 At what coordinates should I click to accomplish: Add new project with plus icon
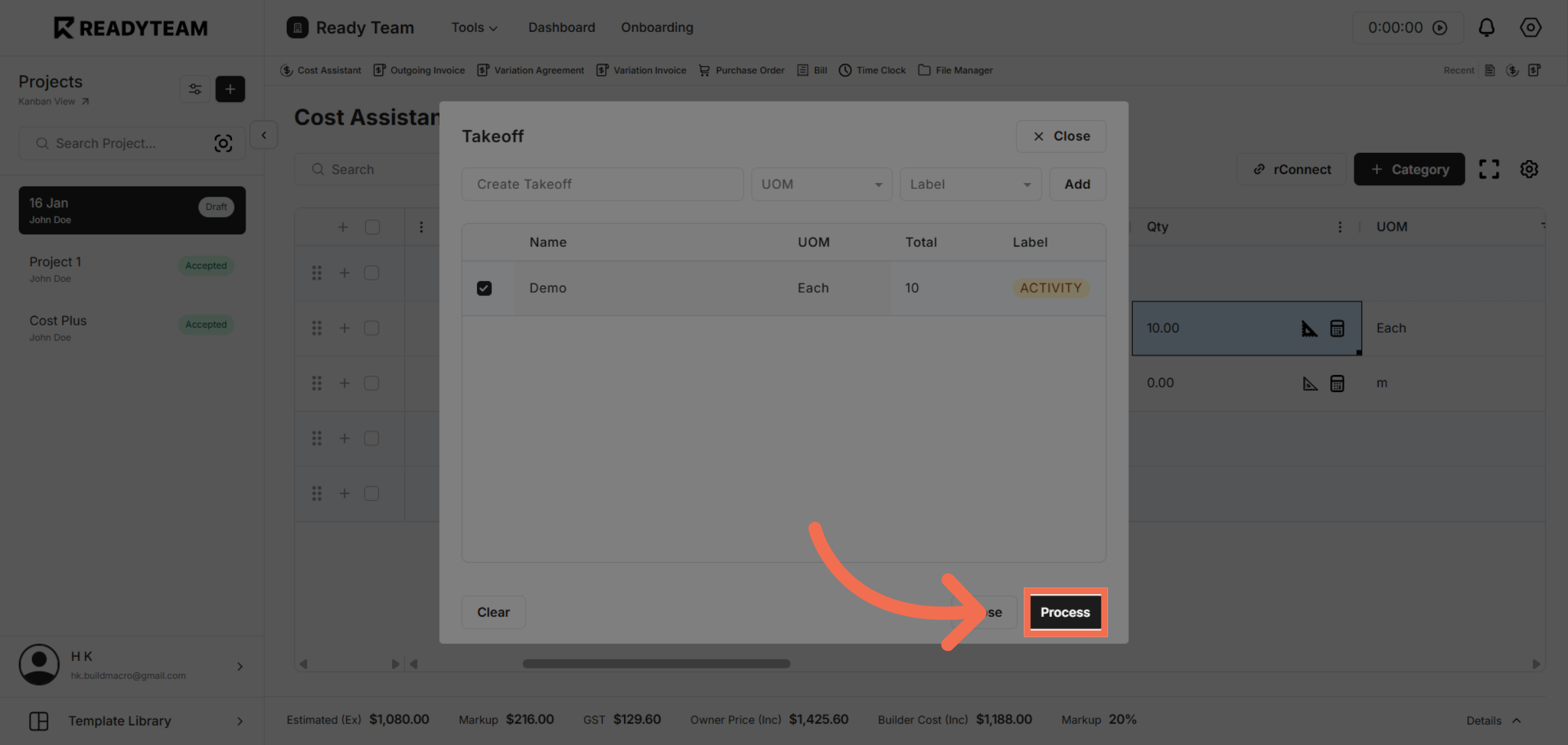pyautogui.click(x=230, y=89)
